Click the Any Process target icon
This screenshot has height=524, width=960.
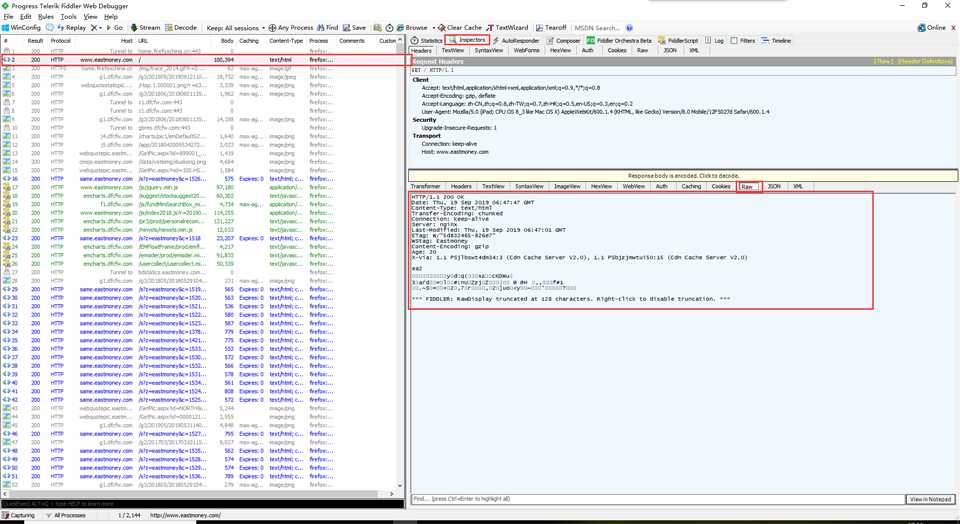(x=272, y=28)
